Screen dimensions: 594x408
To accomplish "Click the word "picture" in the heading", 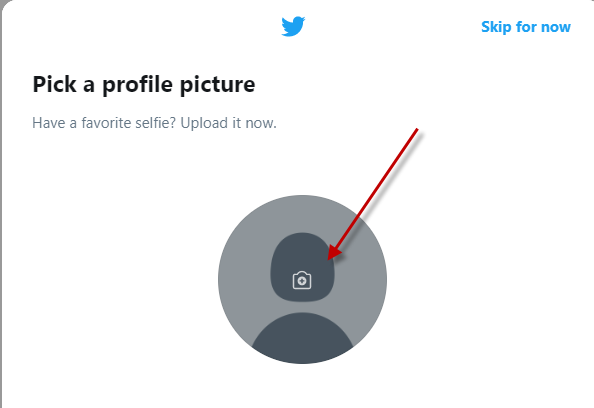I will coord(217,84).
